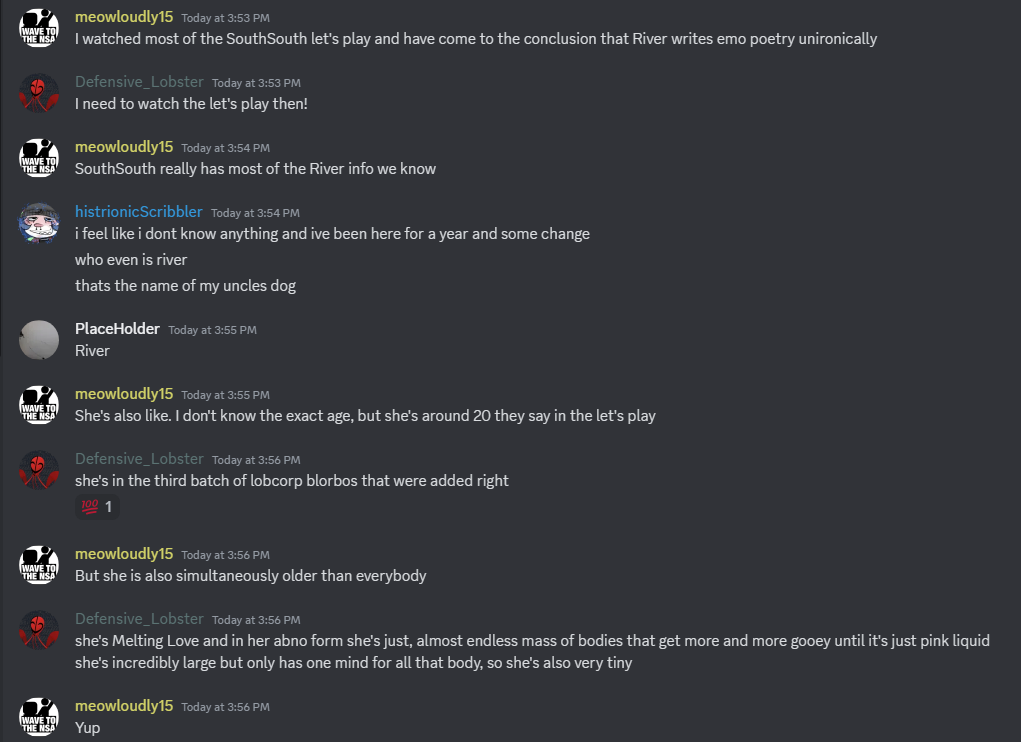Select the "who even is river" message
Viewport: 1021px width, 742px height.
tap(131, 260)
